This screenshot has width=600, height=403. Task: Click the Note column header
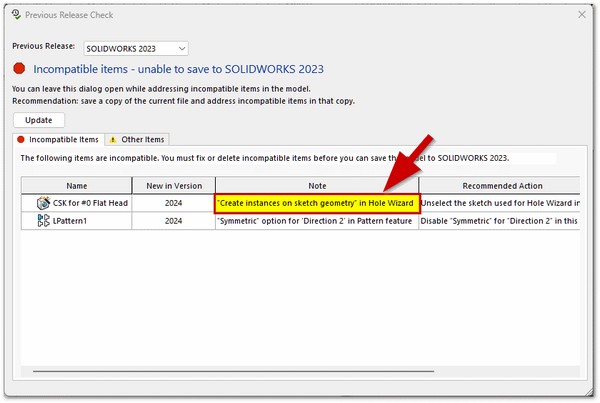point(317,186)
